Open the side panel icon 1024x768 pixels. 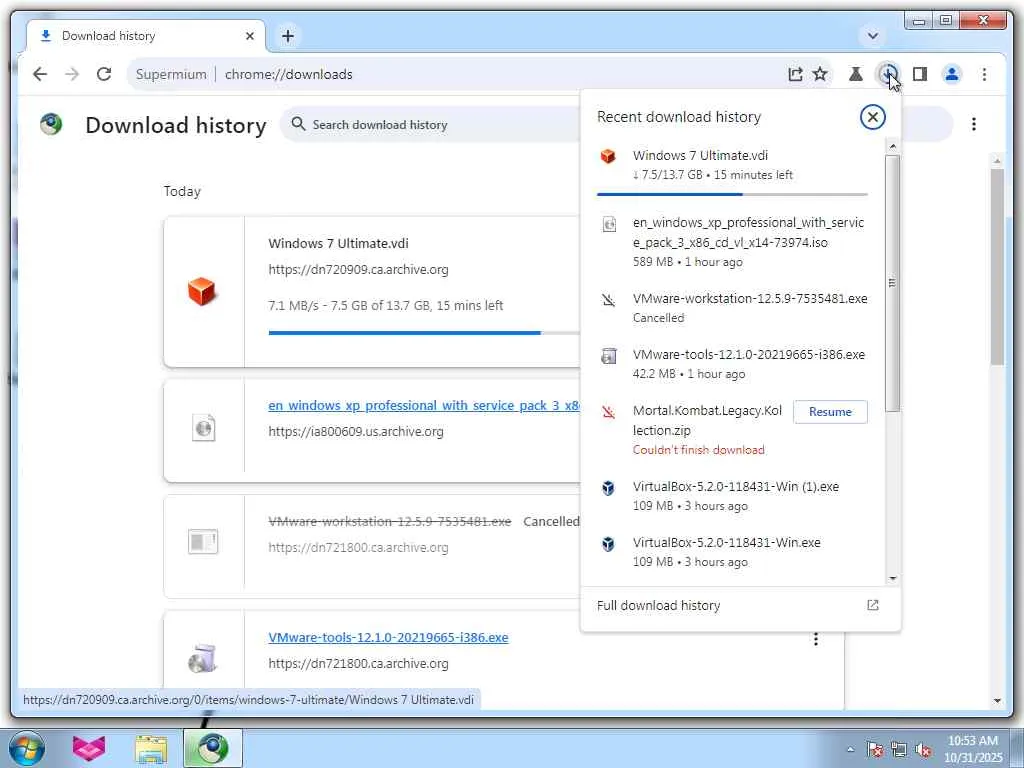click(920, 74)
